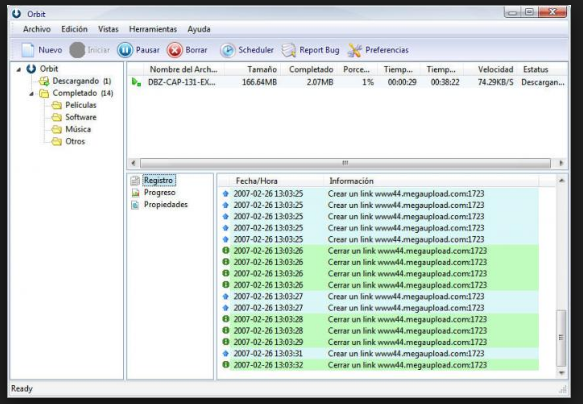The image size is (583, 404).
Task: Open the Vistas menu
Action: [108, 29]
